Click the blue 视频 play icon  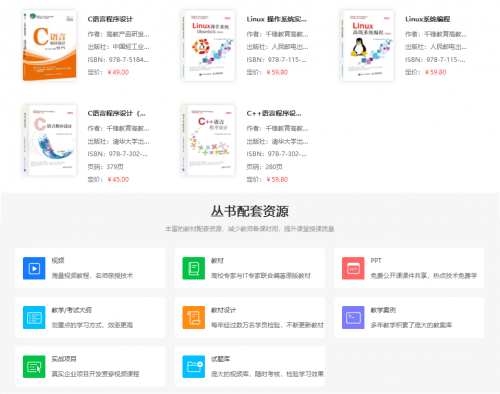pyautogui.click(x=34, y=268)
